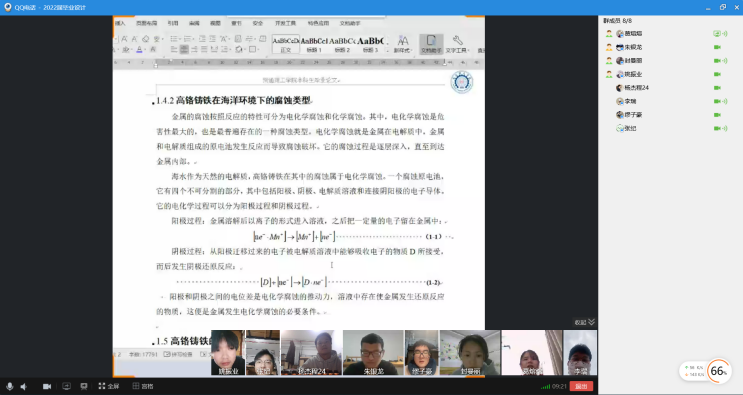Toggle the speaker volume icon
Viewport: 743px width, 395px height.
point(23,386)
